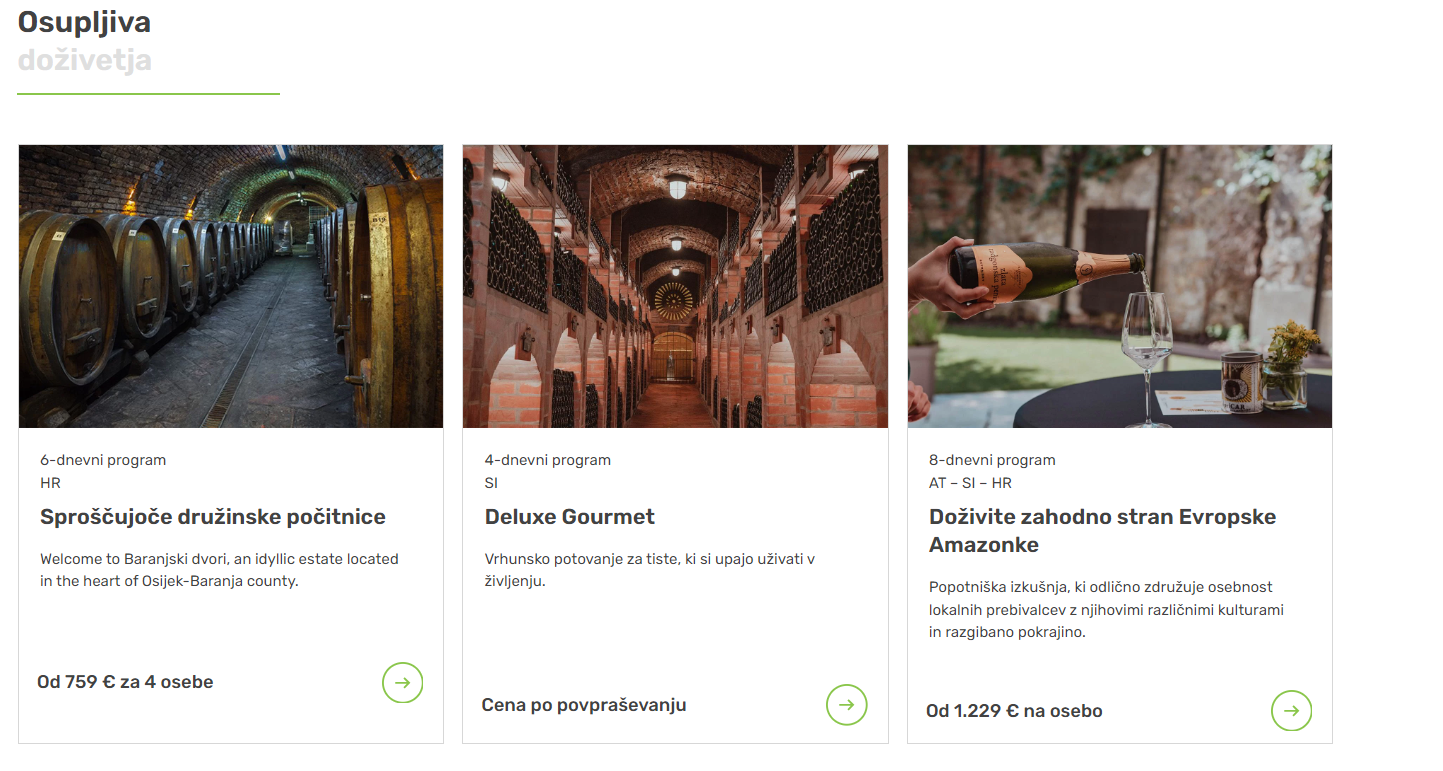This screenshot has height=771, width=1443.
Task: Select the Od 1.229 € na osebo price
Action: click(x=1014, y=711)
